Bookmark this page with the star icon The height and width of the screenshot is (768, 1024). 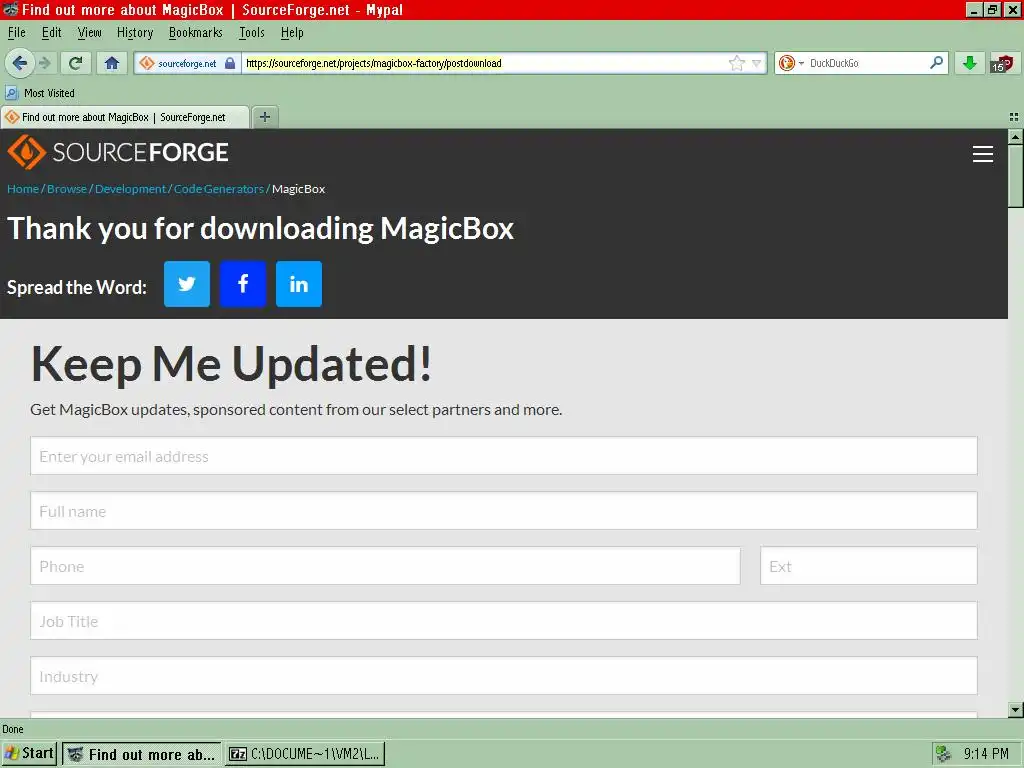click(x=737, y=63)
